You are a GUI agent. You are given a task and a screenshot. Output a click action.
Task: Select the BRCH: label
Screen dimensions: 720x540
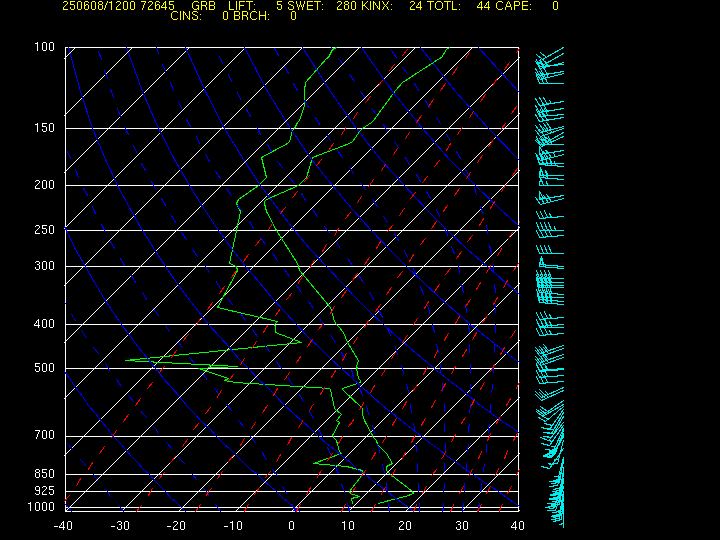pos(252,16)
